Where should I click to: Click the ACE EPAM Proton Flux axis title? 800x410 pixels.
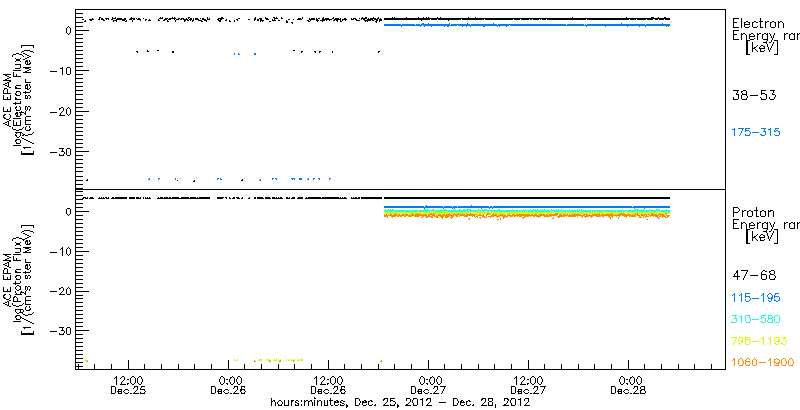(20, 281)
